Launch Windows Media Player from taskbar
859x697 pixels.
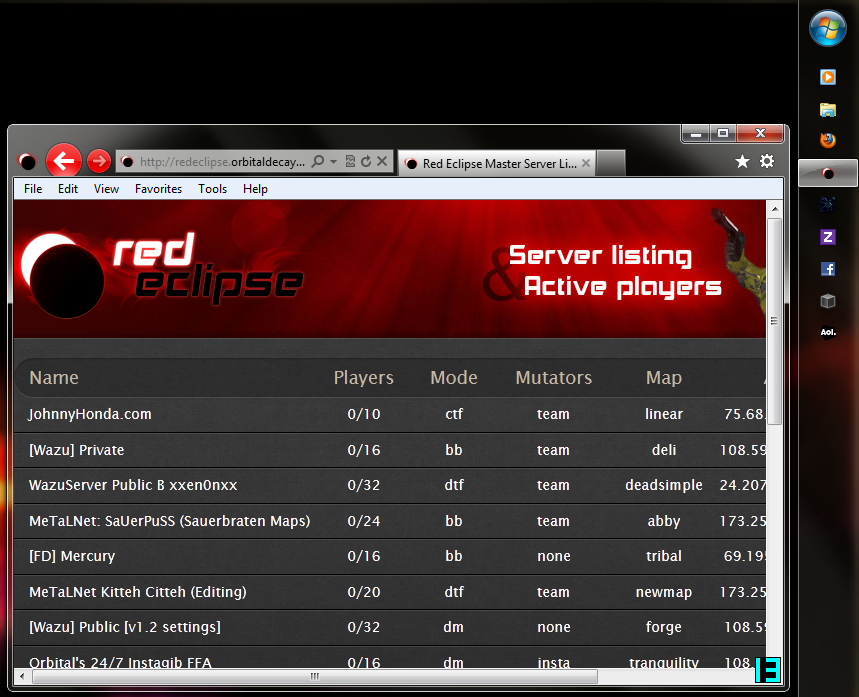click(828, 77)
